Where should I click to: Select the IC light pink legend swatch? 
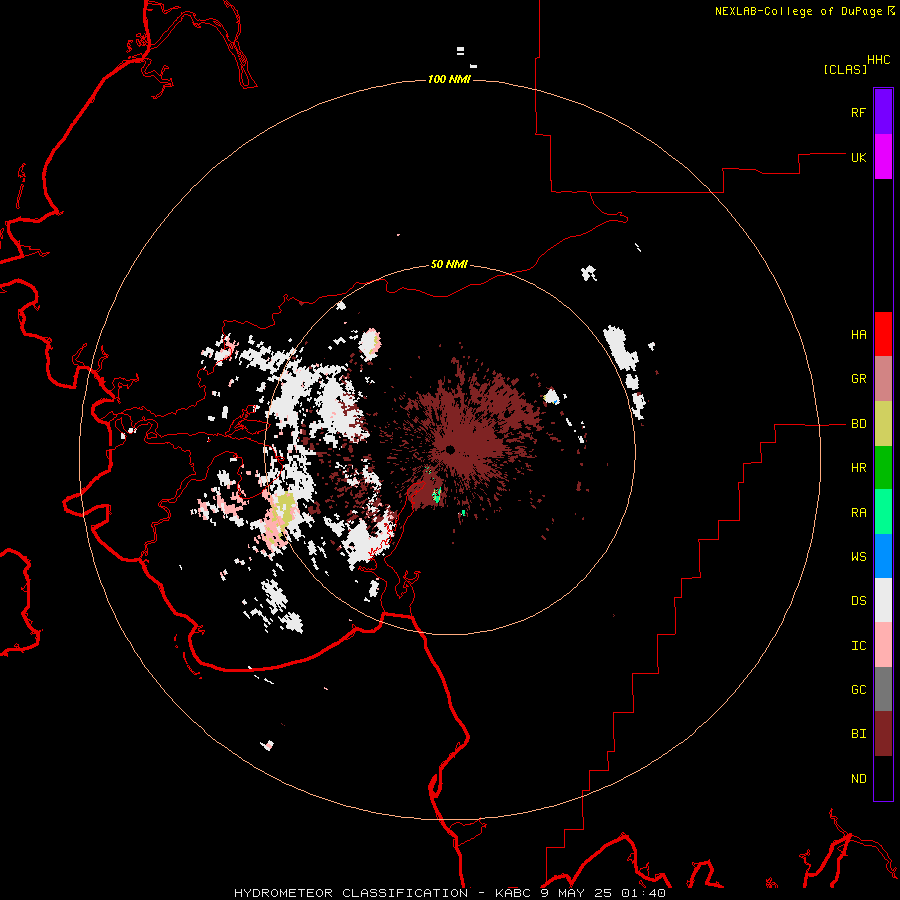tap(883, 645)
